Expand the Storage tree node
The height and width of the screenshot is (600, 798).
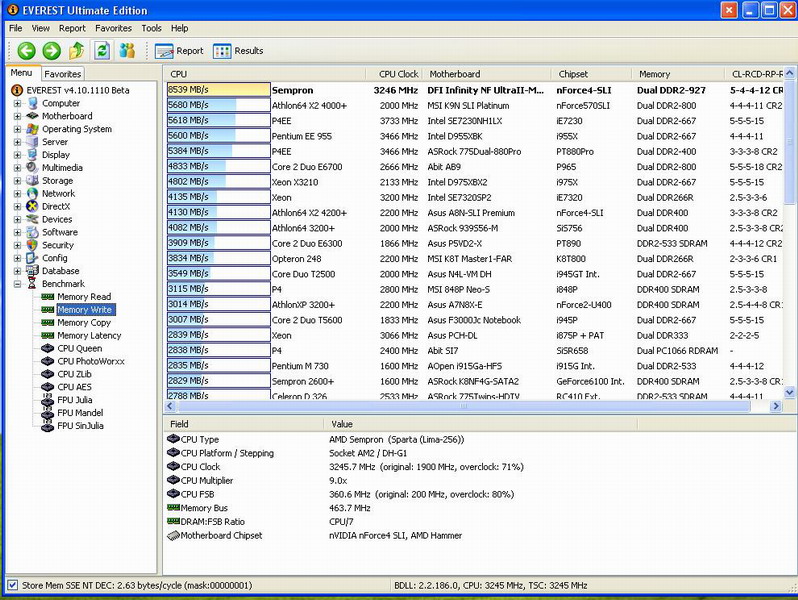point(17,181)
